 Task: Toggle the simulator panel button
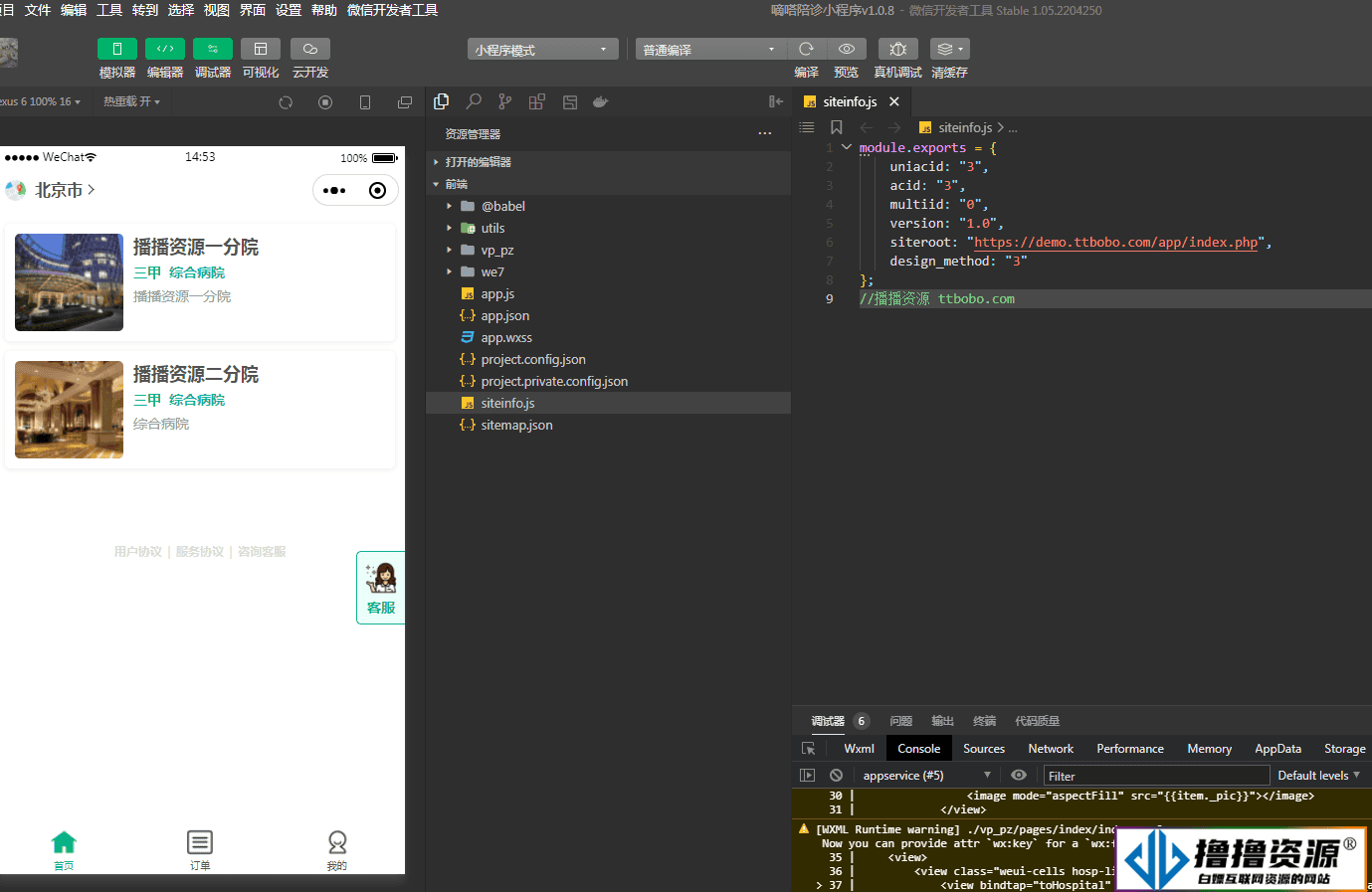(117, 49)
